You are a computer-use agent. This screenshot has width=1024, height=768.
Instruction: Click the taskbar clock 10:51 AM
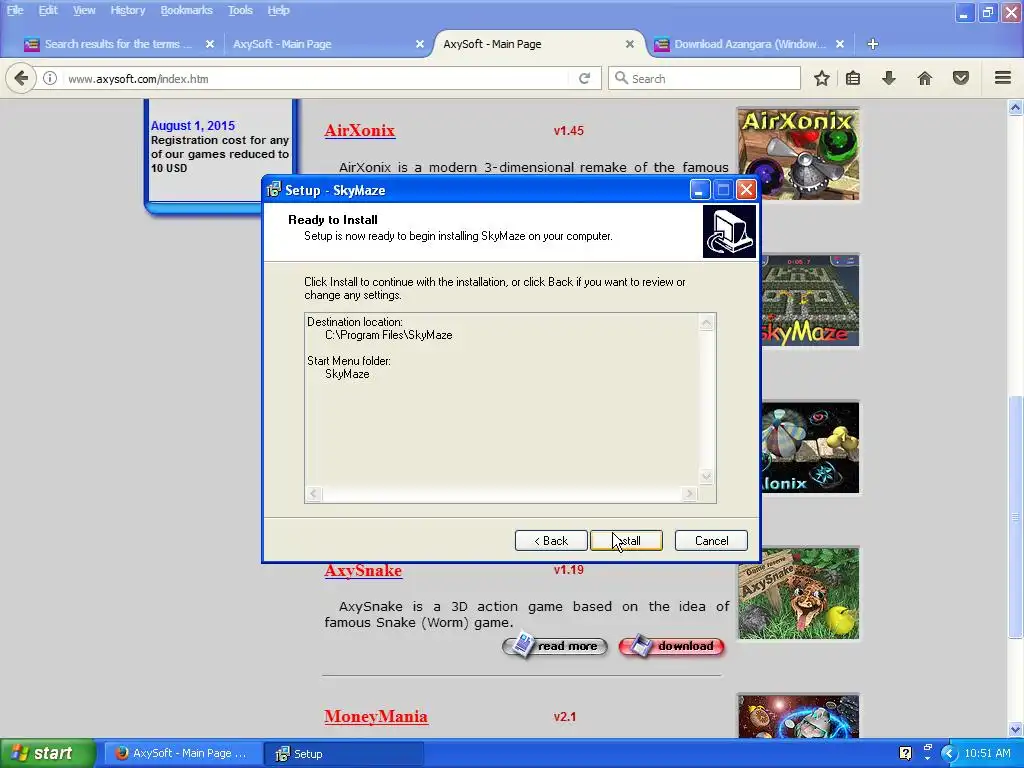[x=987, y=753]
